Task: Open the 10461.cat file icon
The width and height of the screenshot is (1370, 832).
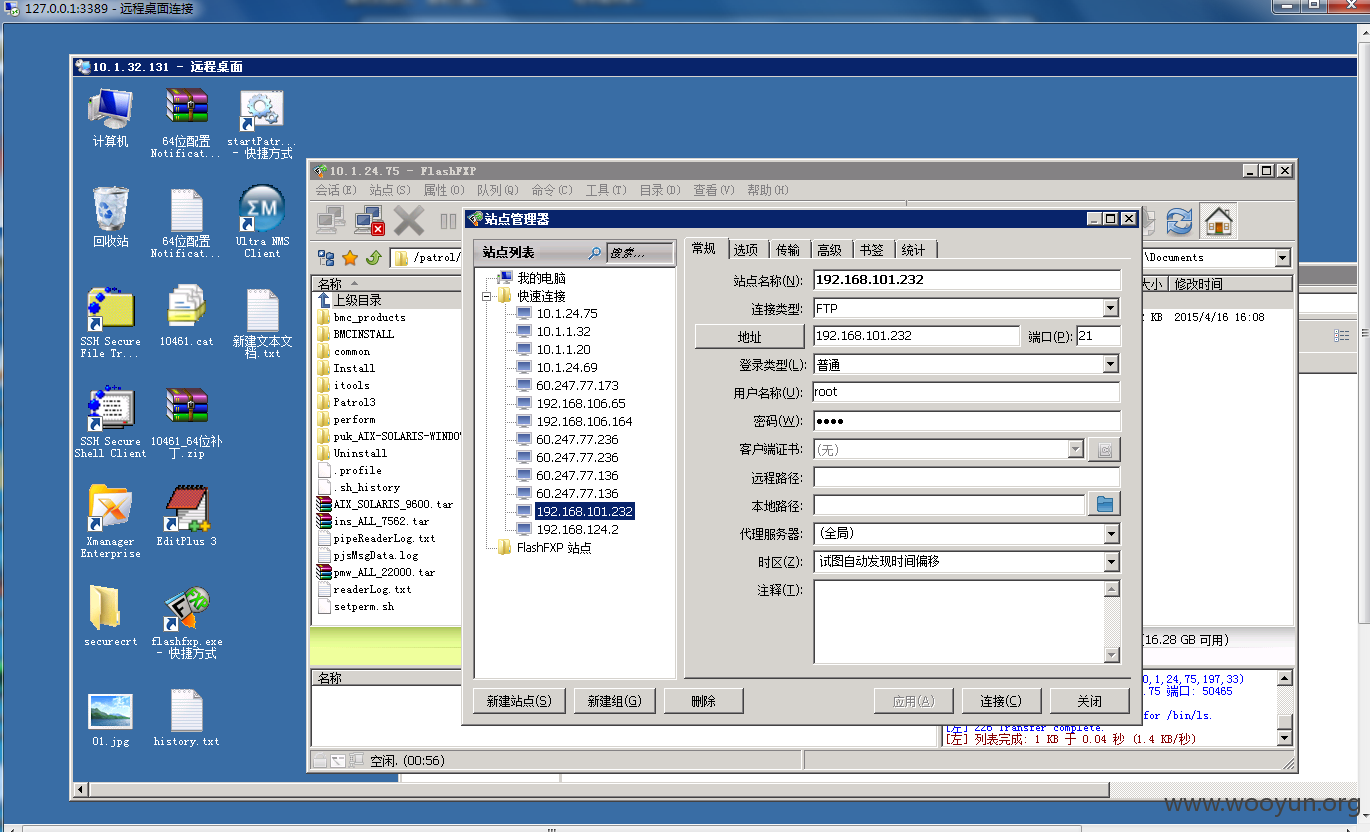Action: 186,316
